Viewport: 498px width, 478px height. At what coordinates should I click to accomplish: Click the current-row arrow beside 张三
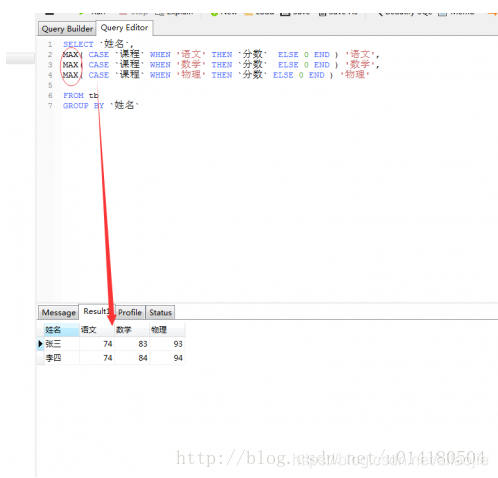pos(40,344)
